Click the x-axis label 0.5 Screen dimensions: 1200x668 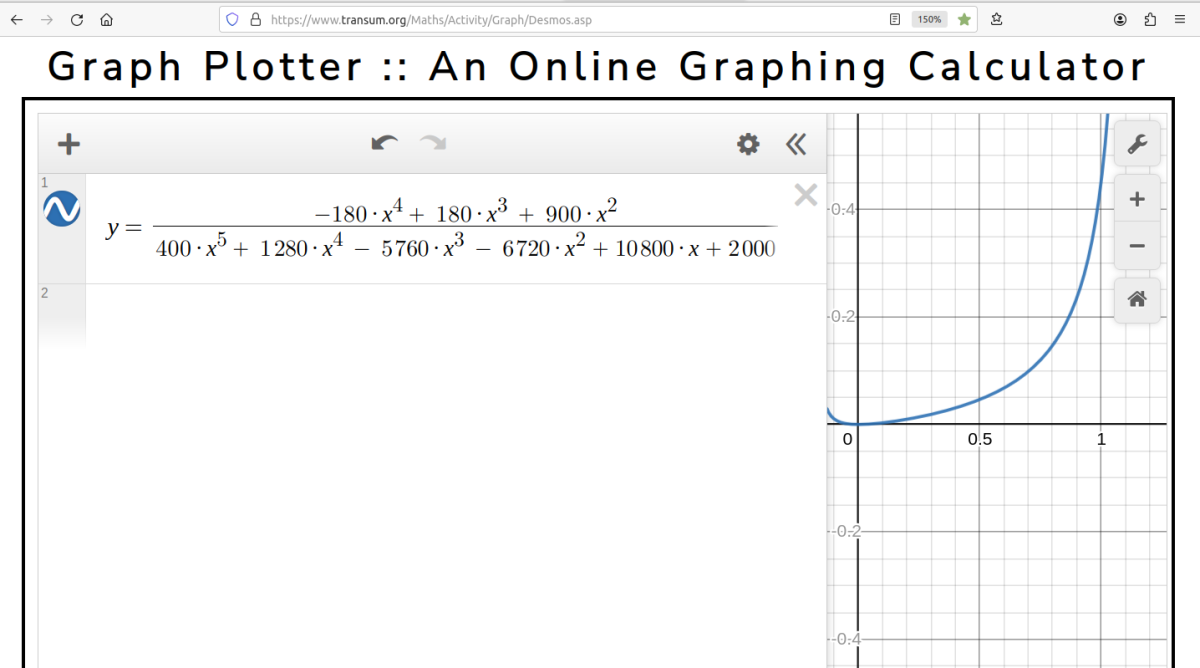979,440
